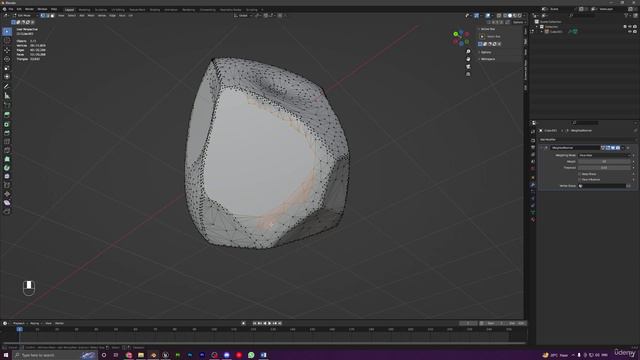Collapse the Collection tree item in outliner

(x=537, y=27)
